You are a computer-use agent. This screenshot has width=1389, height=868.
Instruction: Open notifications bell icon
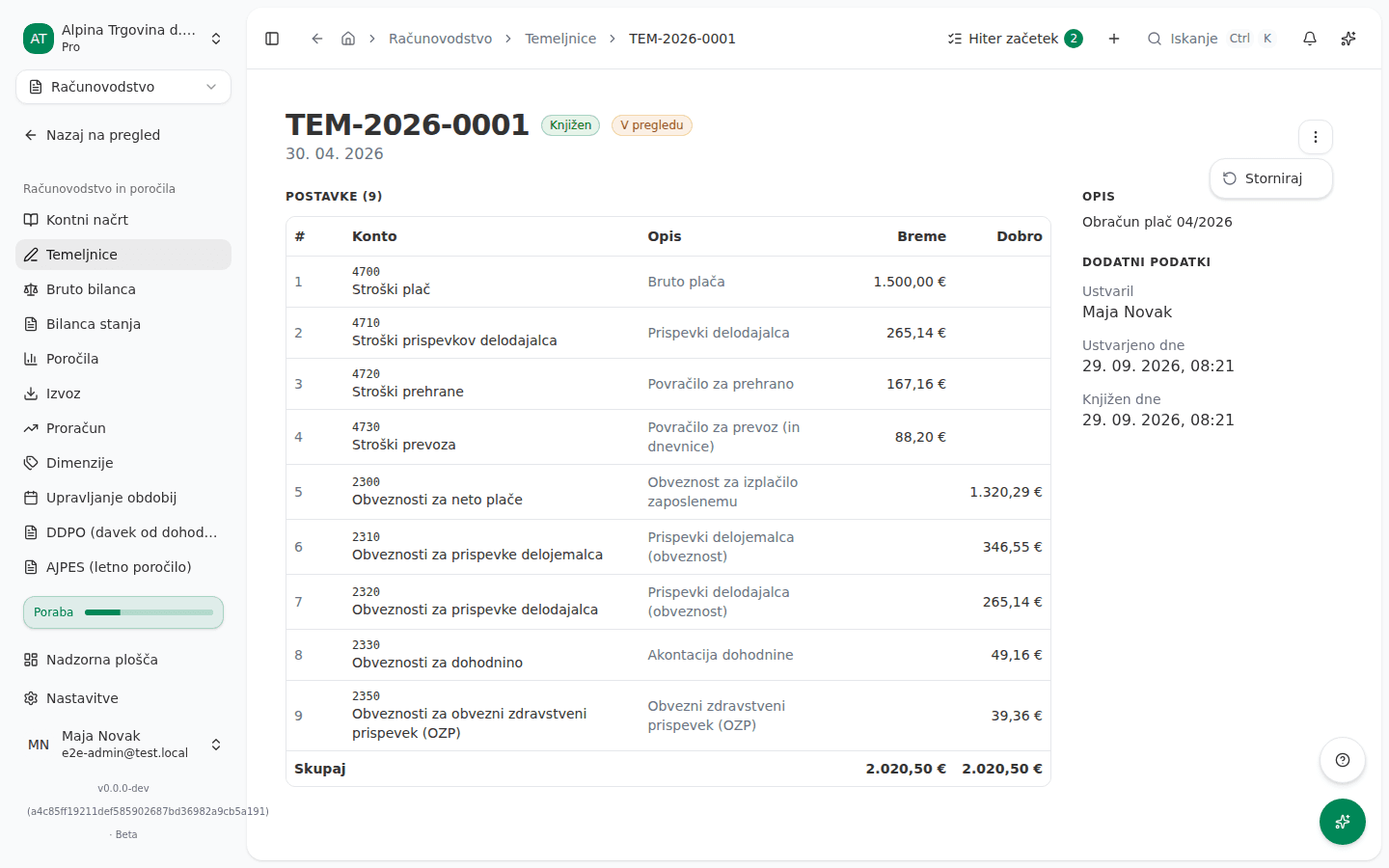point(1310,39)
